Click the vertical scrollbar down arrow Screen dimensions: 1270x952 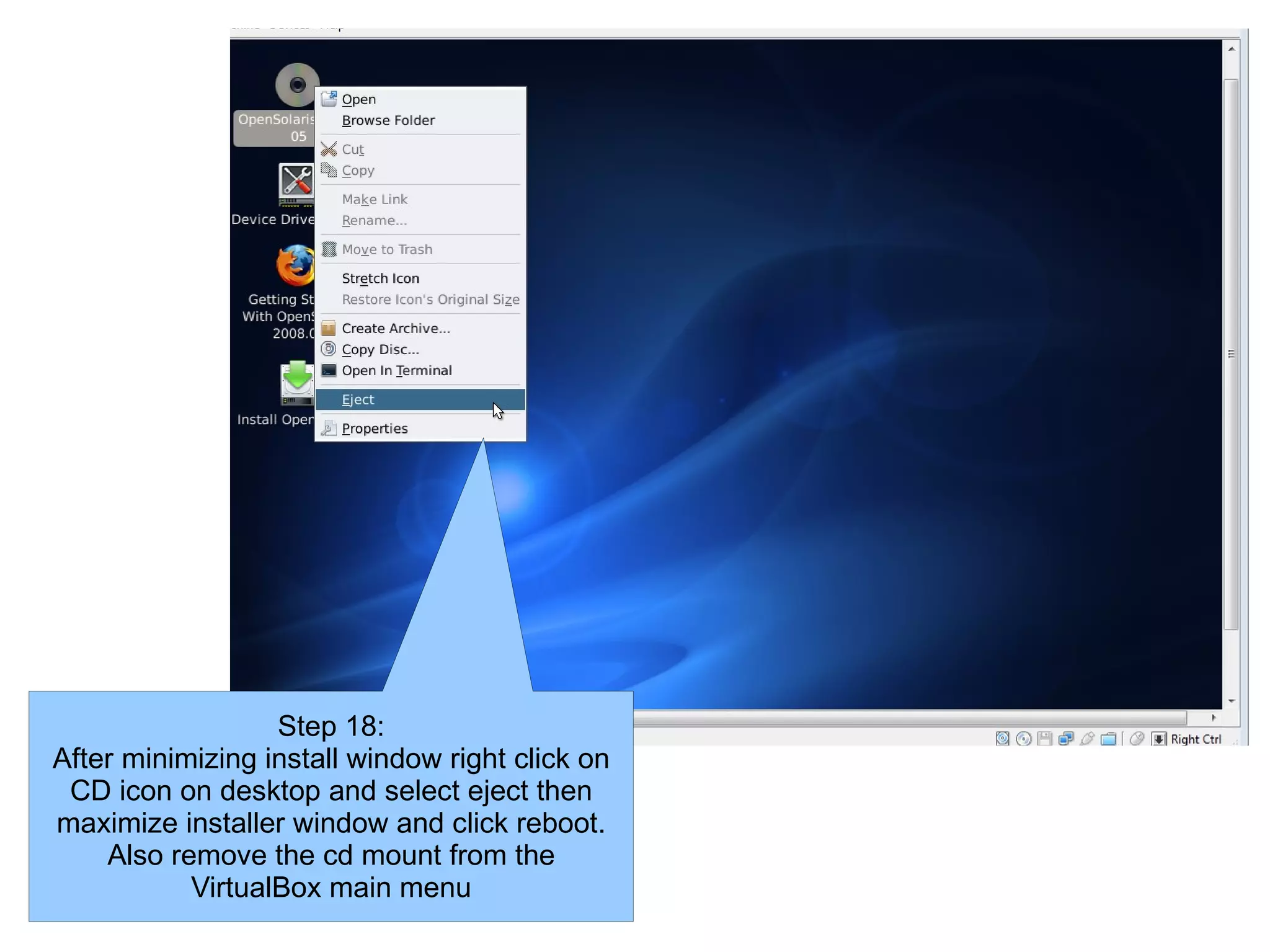[1232, 701]
